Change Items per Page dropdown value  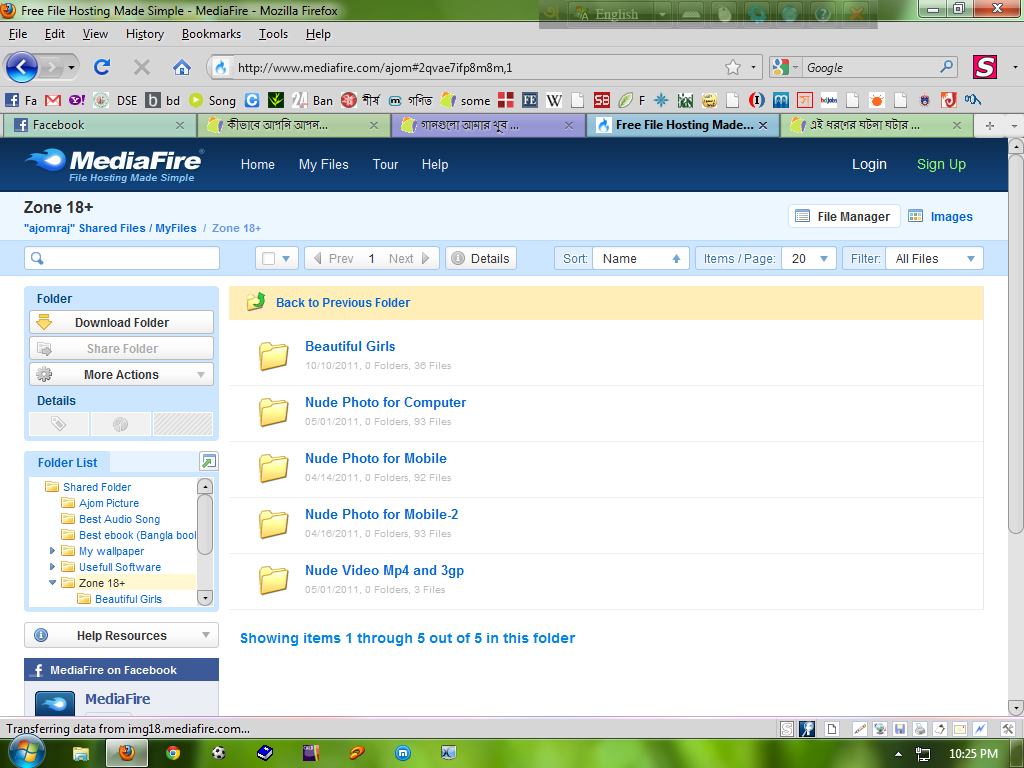808,258
